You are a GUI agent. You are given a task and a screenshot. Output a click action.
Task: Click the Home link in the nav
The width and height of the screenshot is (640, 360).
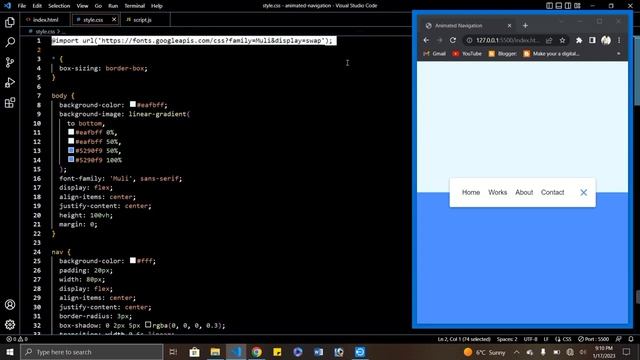coord(471,192)
